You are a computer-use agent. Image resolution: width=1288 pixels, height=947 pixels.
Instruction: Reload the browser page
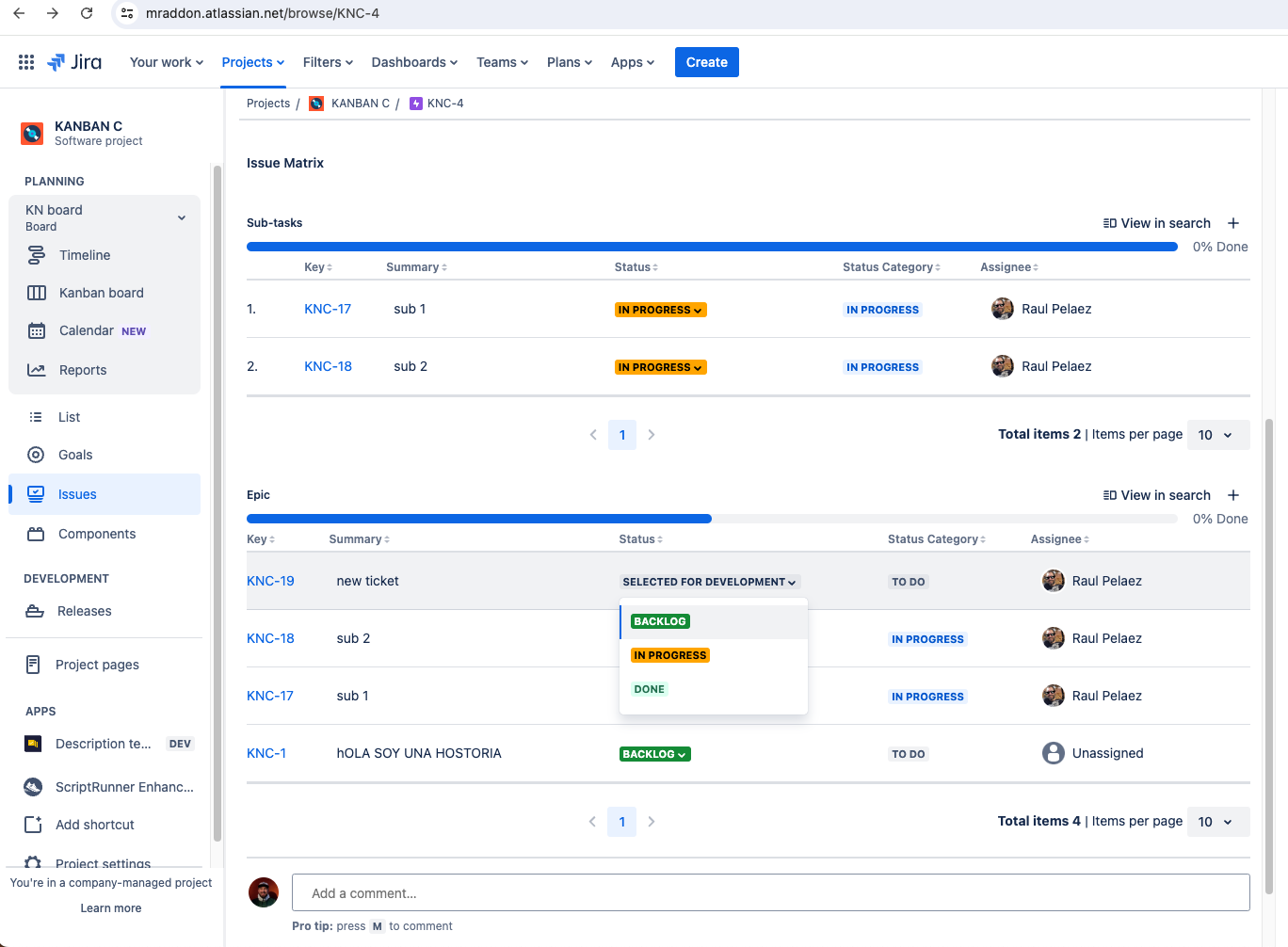pos(87,13)
